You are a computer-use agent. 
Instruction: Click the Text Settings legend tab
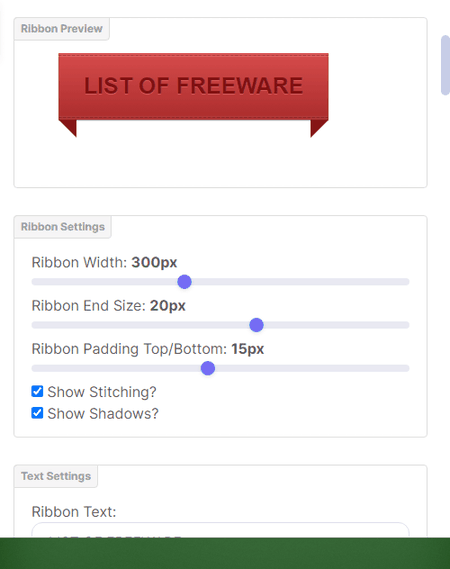pyautogui.click(x=56, y=476)
